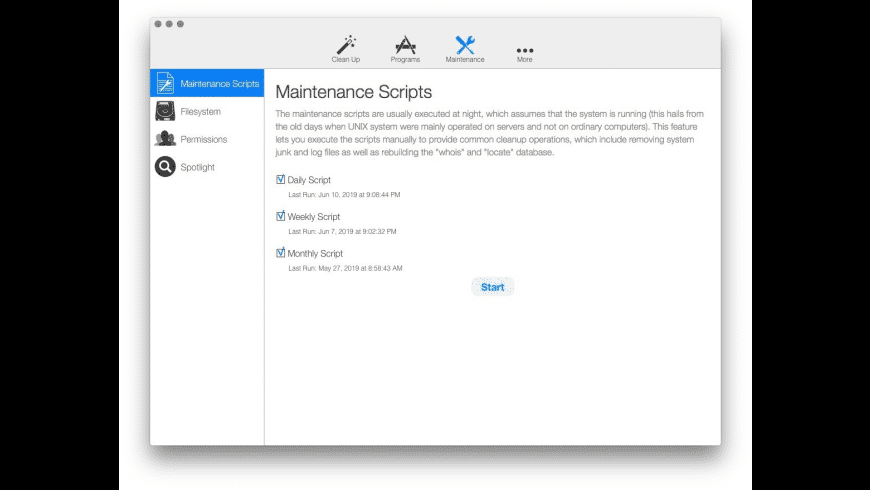Click the Weekly Script label text

point(313,216)
